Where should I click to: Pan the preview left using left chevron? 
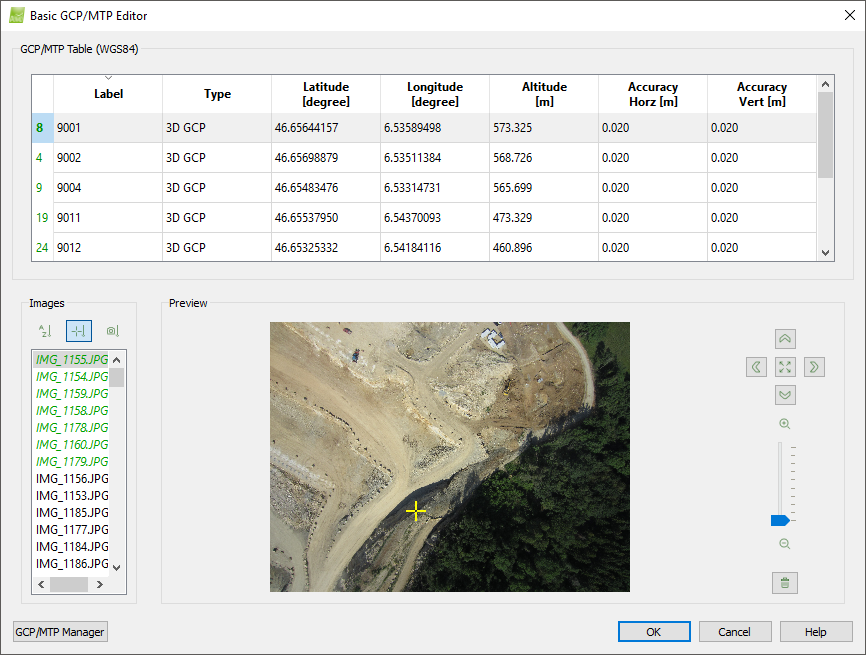pos(757,367)
